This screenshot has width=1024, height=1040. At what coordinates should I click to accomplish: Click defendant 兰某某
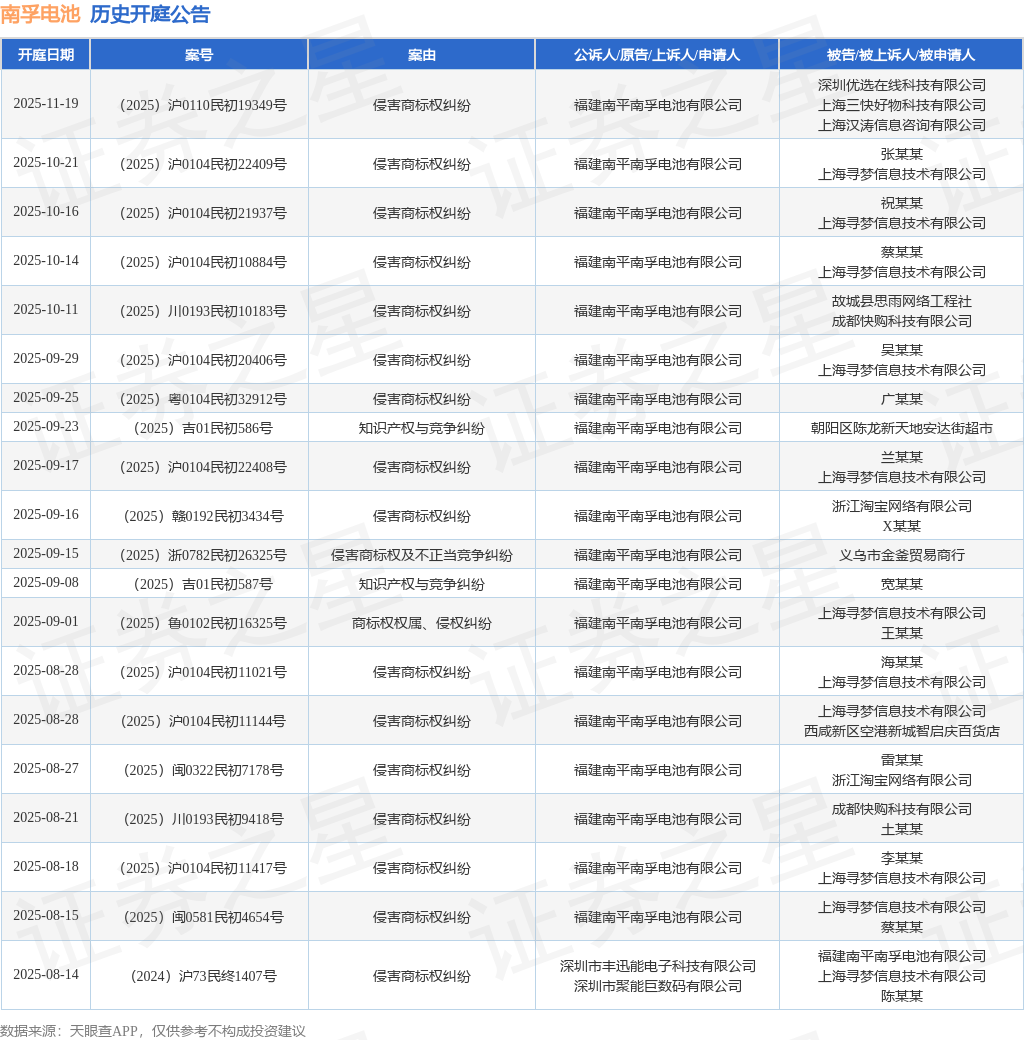pos(901,458)
